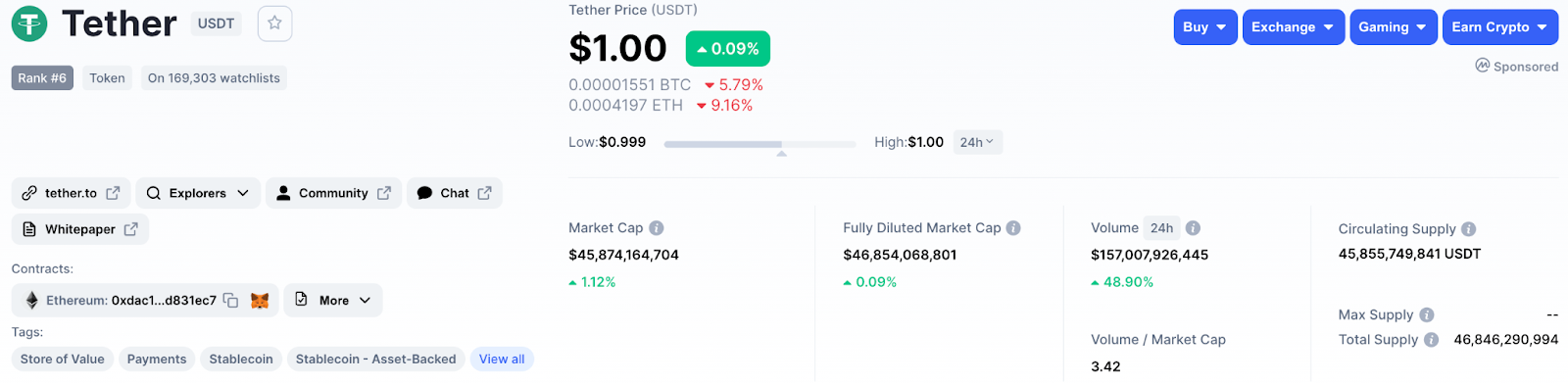This screenshot has height=384, width=1568.
Task: Add USDT to MetaMask via fox icon
Action: [260, 301]
